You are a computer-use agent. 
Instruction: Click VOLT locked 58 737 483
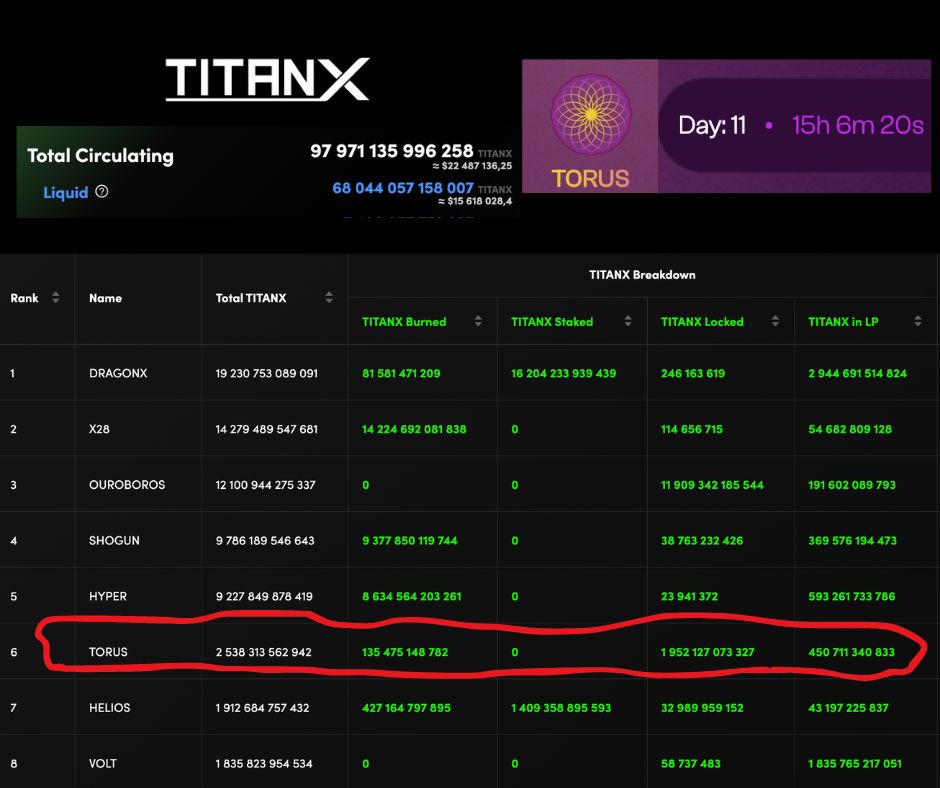(691, 763)
